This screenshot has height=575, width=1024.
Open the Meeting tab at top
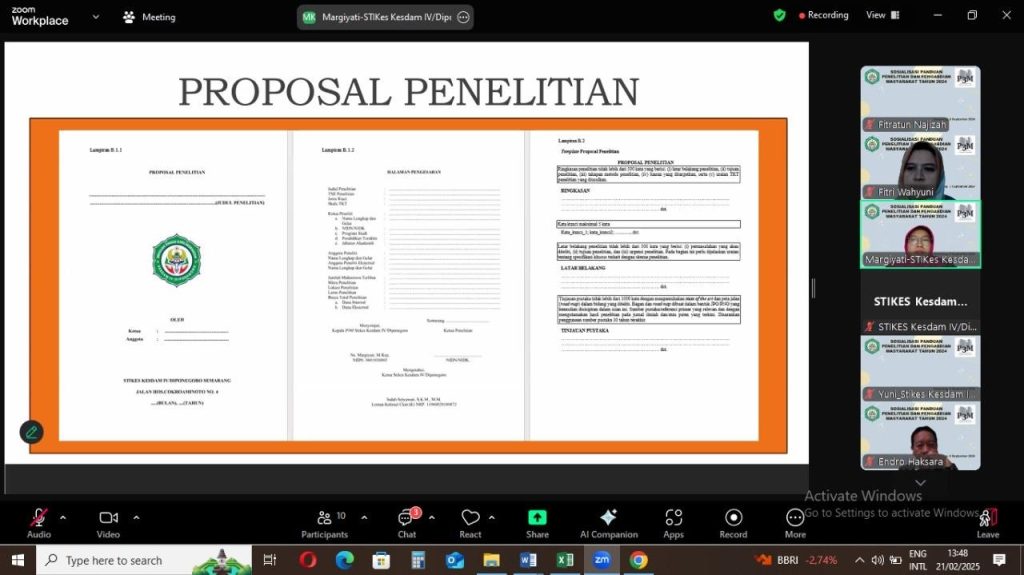148,17
